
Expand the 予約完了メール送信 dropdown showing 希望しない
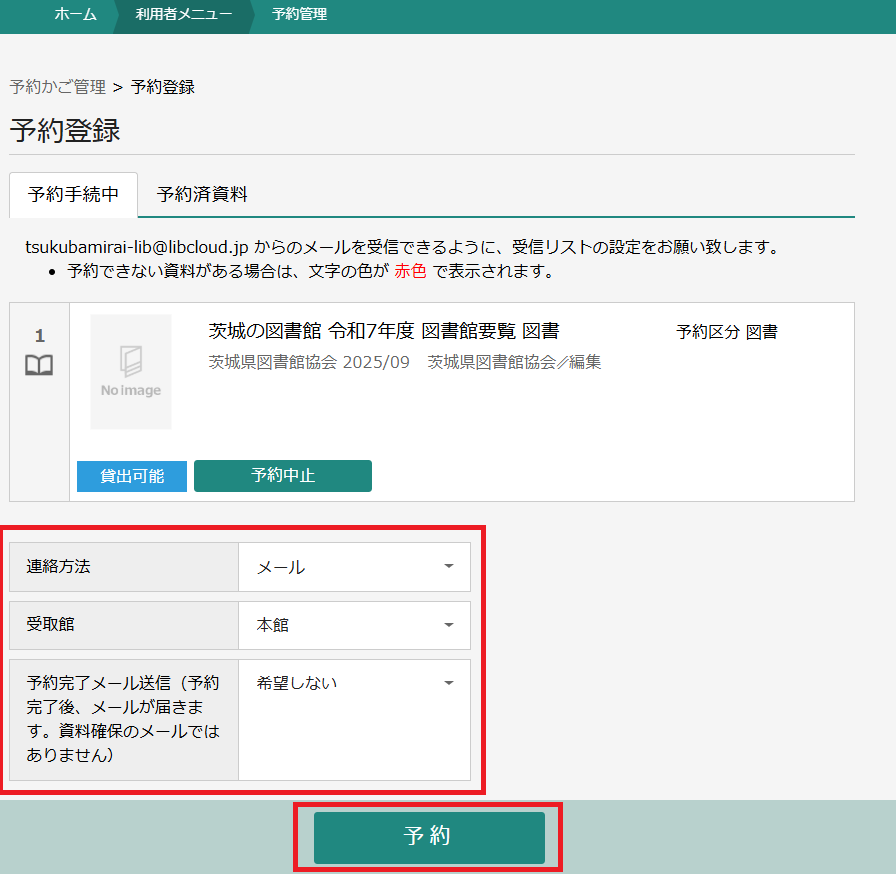pyautogui.click(x=354, y=683)
